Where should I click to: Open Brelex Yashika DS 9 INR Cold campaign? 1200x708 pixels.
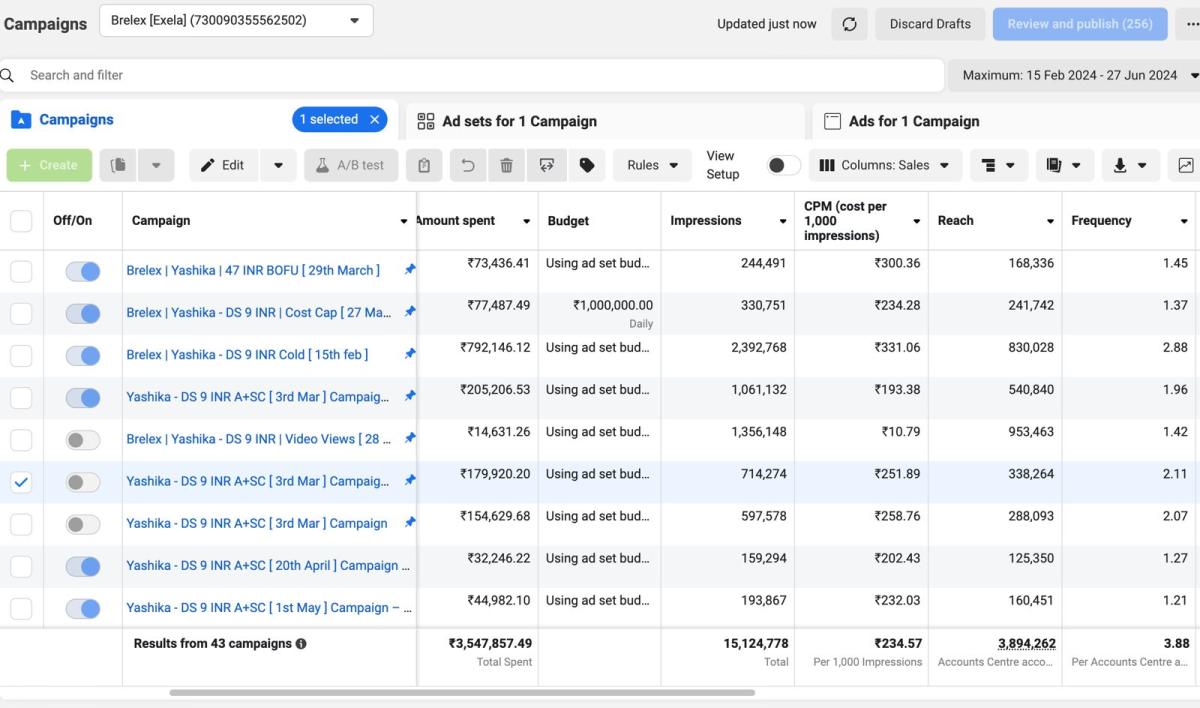click(247, 354)
